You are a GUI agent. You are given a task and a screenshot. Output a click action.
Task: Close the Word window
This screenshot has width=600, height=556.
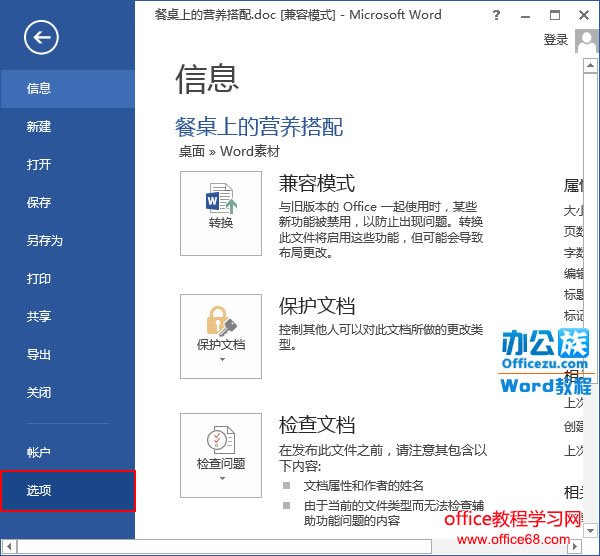[x=584, y=15]
